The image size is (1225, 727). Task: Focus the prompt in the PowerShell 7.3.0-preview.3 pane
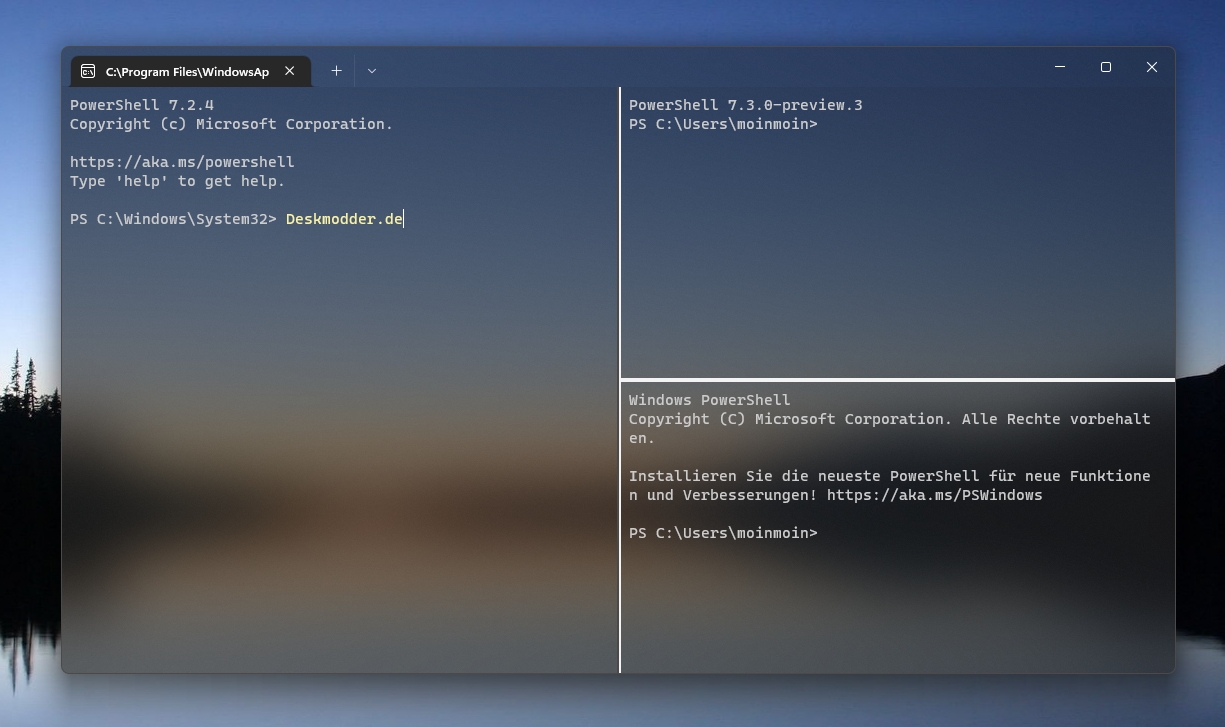click(723, 124)
